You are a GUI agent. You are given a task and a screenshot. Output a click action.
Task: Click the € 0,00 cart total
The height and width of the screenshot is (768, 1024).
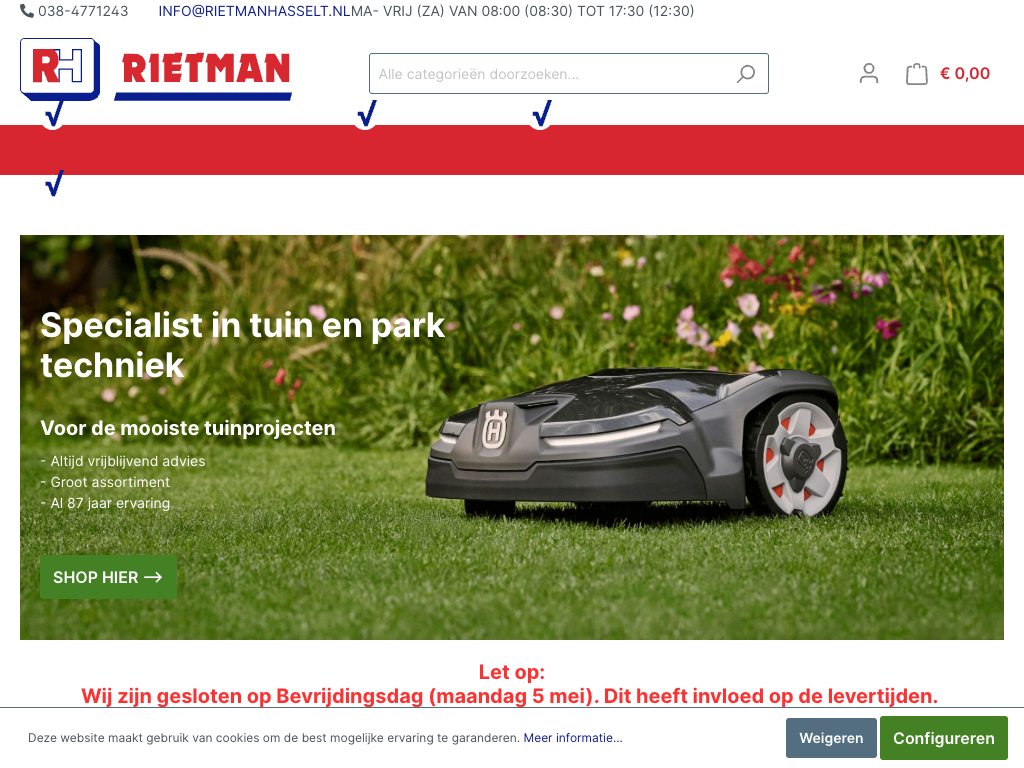(965, 73)
